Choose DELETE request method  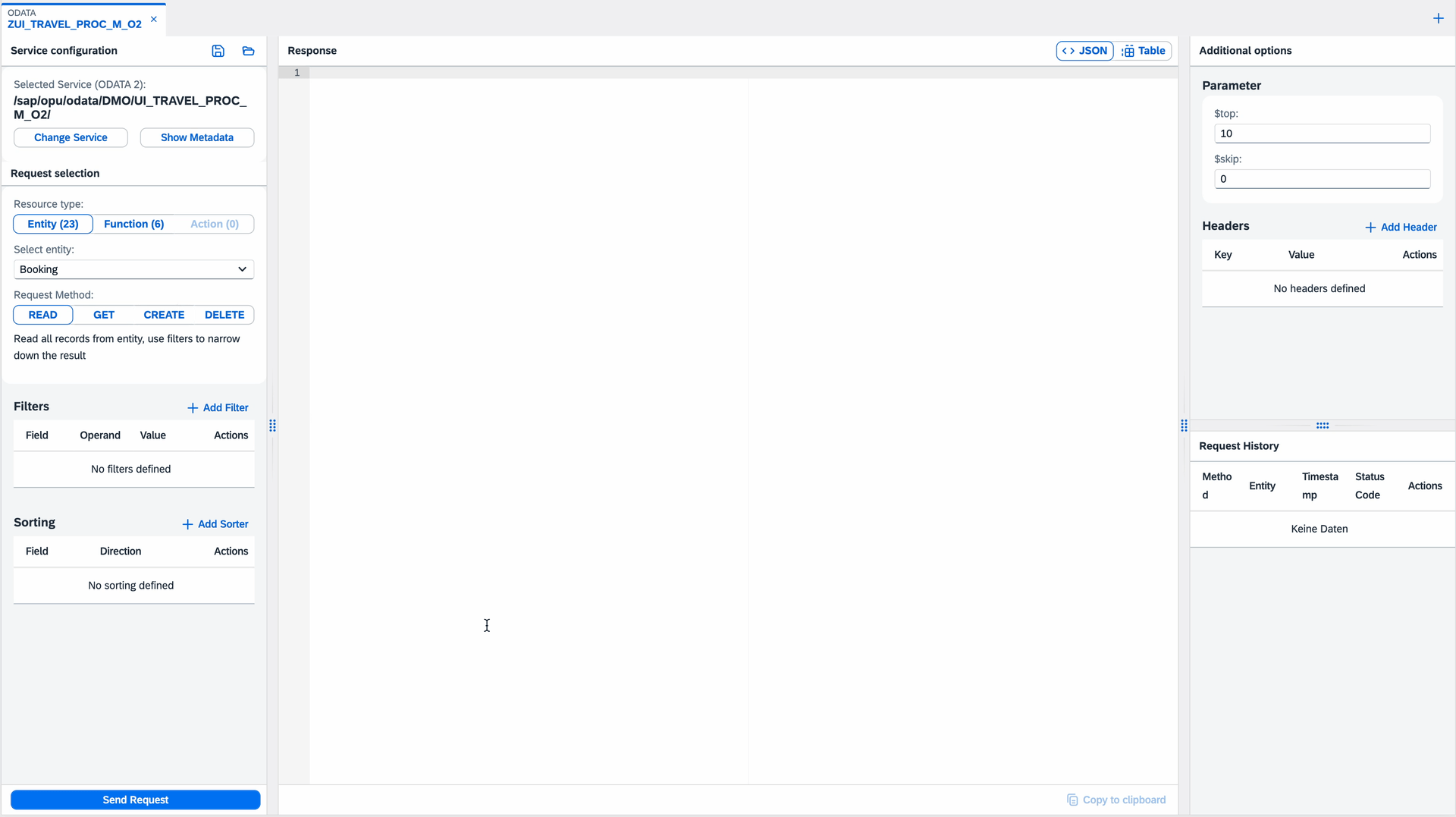[x=224, y=315]
